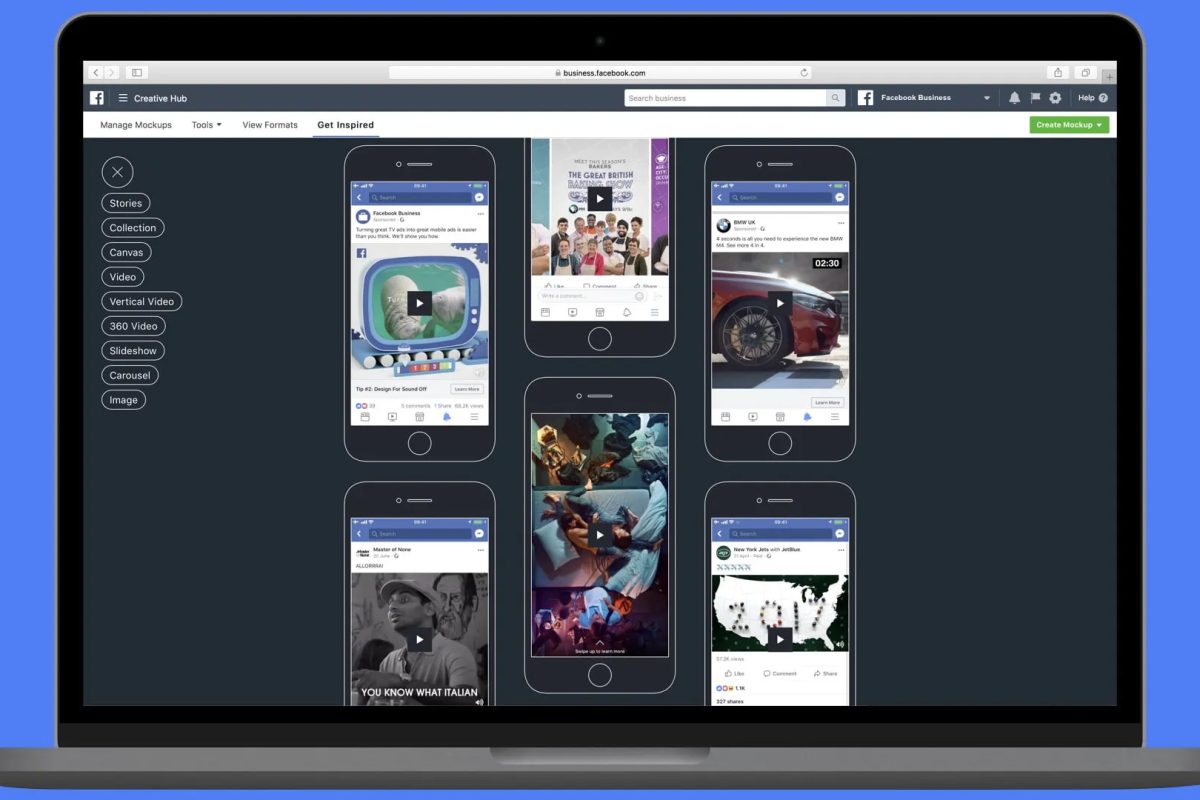Expand the Tools dropdown menu
This screenshot has height=800, width=1200.
[207, 125]
